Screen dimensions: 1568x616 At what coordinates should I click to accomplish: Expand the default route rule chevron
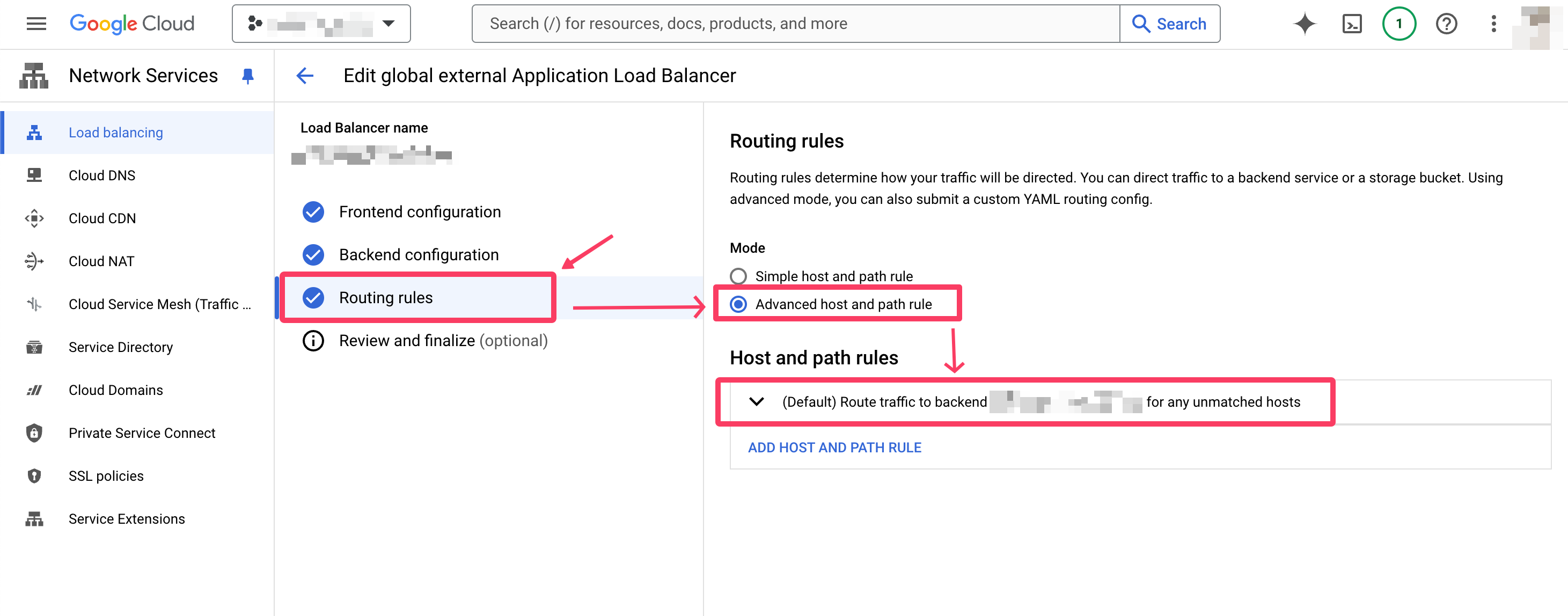pos(756,401)
